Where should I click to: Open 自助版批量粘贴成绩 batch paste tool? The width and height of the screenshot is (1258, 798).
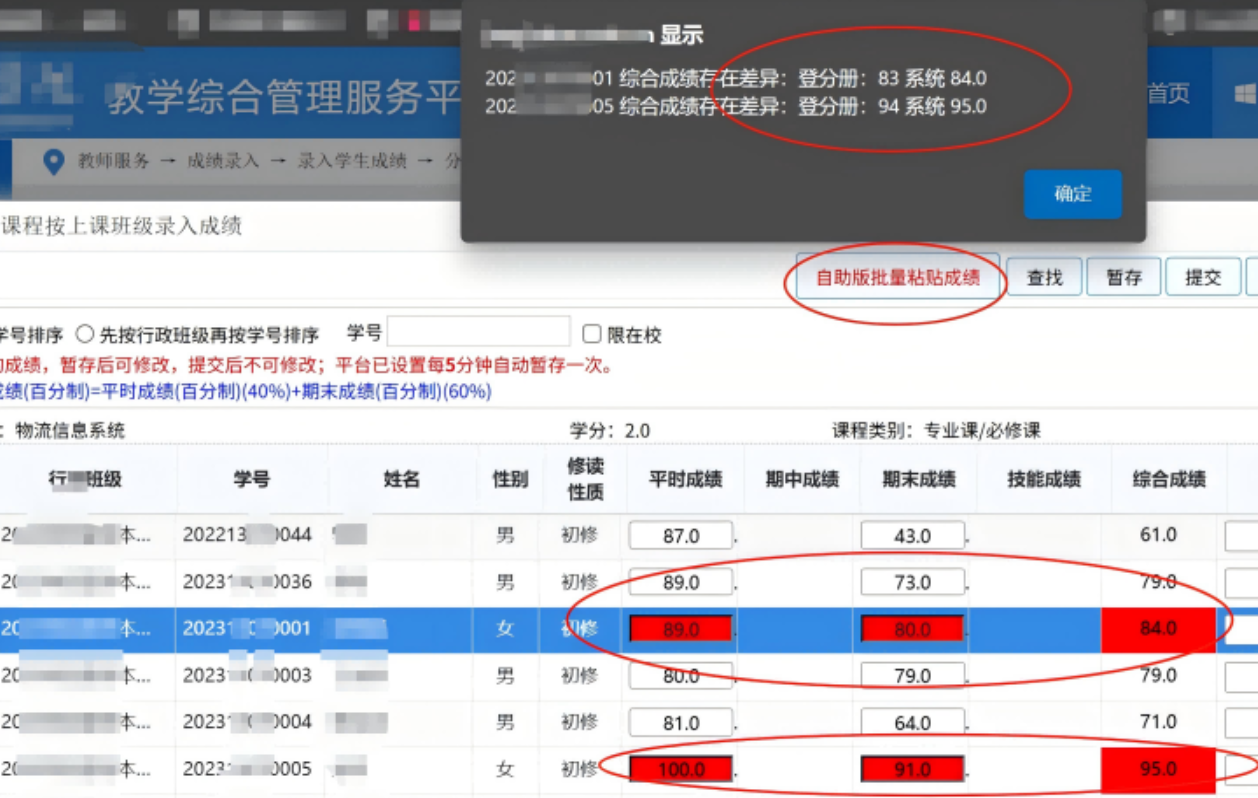click(x=898, y=278)
